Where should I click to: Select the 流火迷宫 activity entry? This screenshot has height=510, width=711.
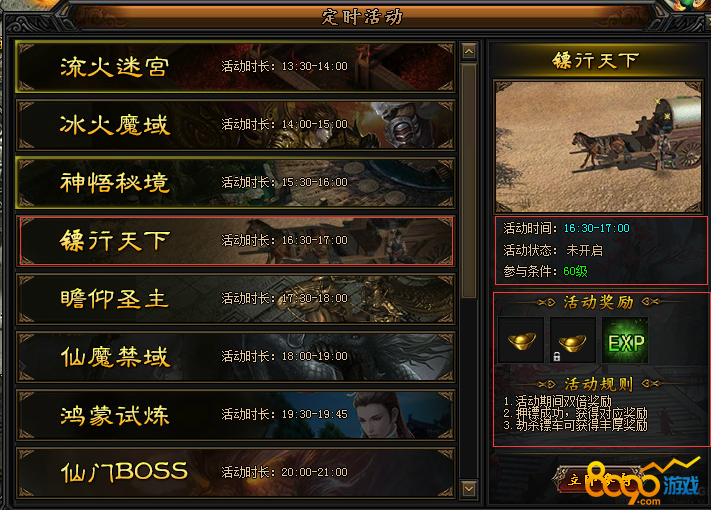coord(235,67)
